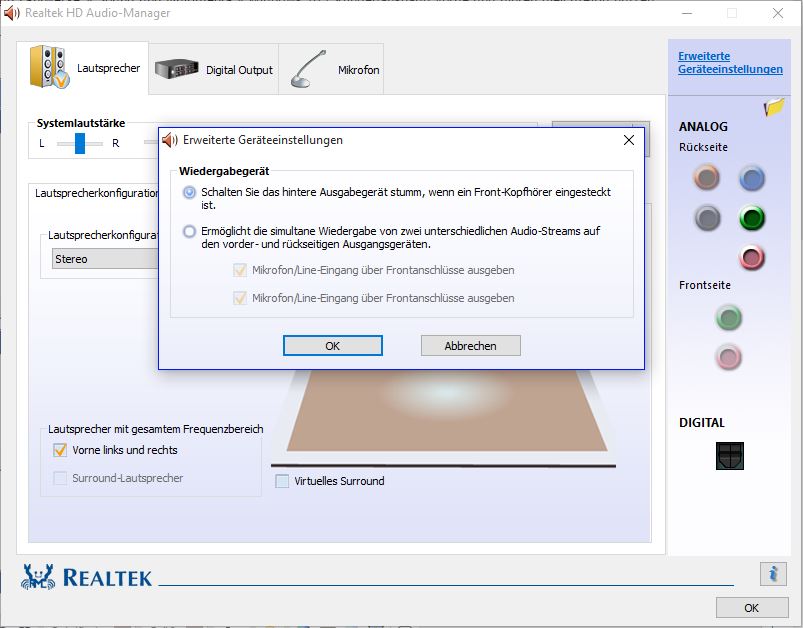
Task: Select mute rear output when headphone plugged option
Action: tap(189, 193)
